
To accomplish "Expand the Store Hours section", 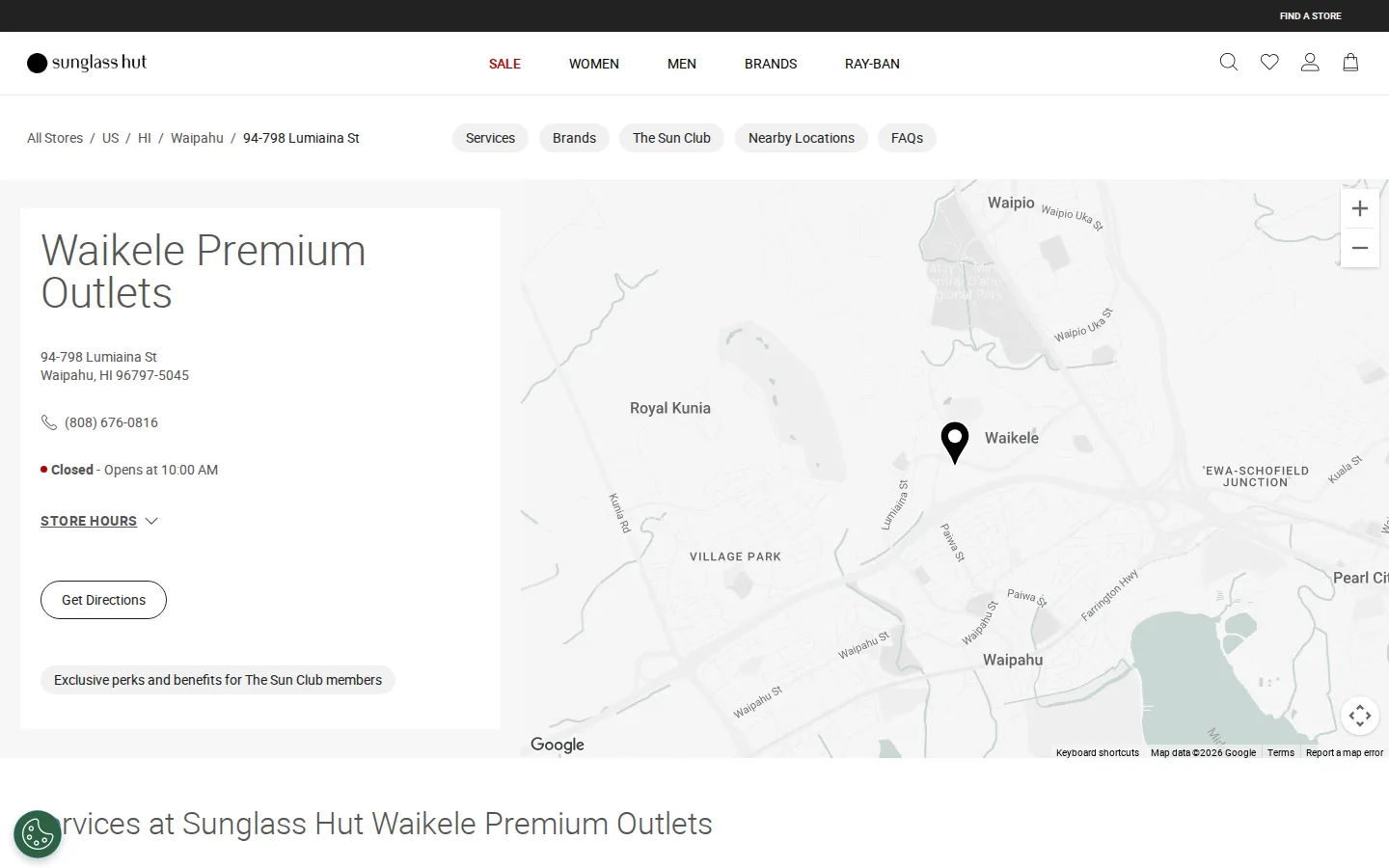I will (x=99, y=521).
